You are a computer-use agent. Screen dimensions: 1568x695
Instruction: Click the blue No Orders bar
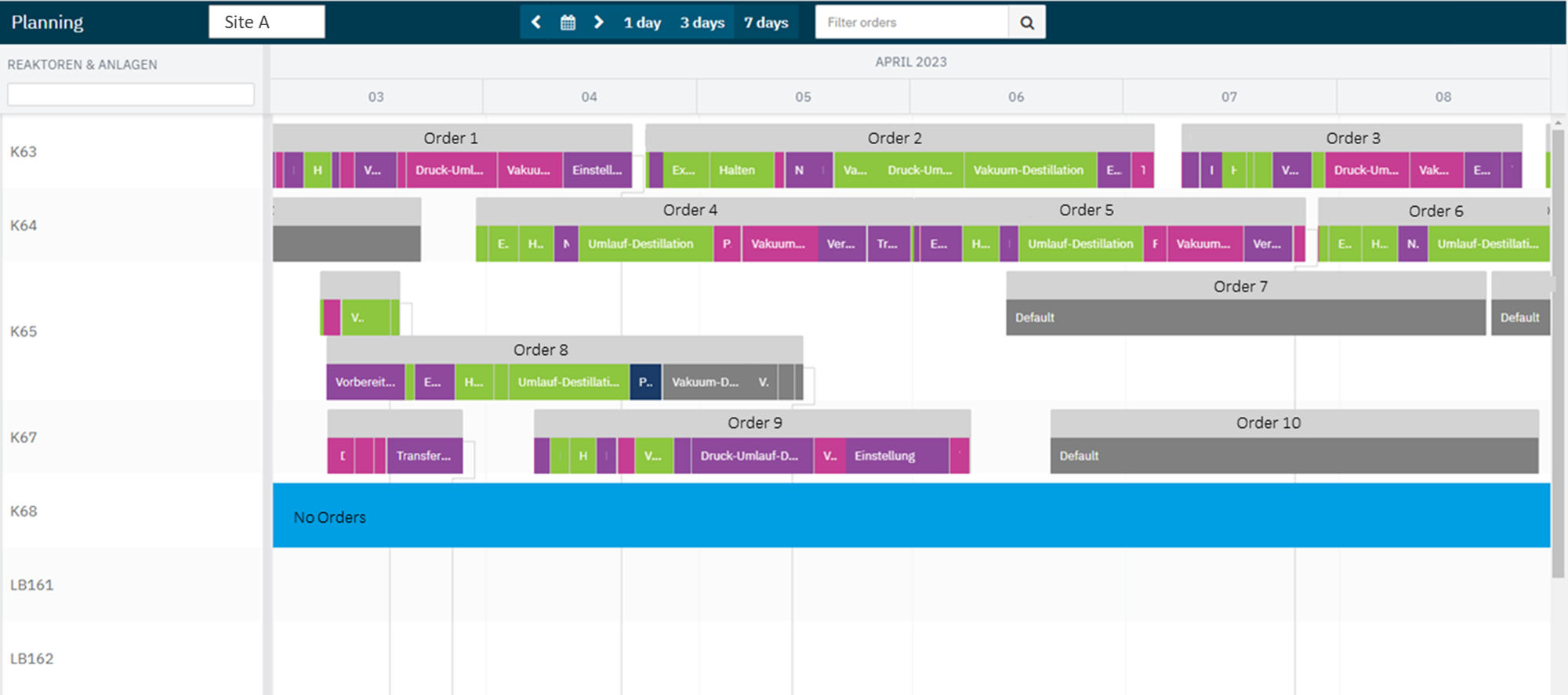[911, 516]
